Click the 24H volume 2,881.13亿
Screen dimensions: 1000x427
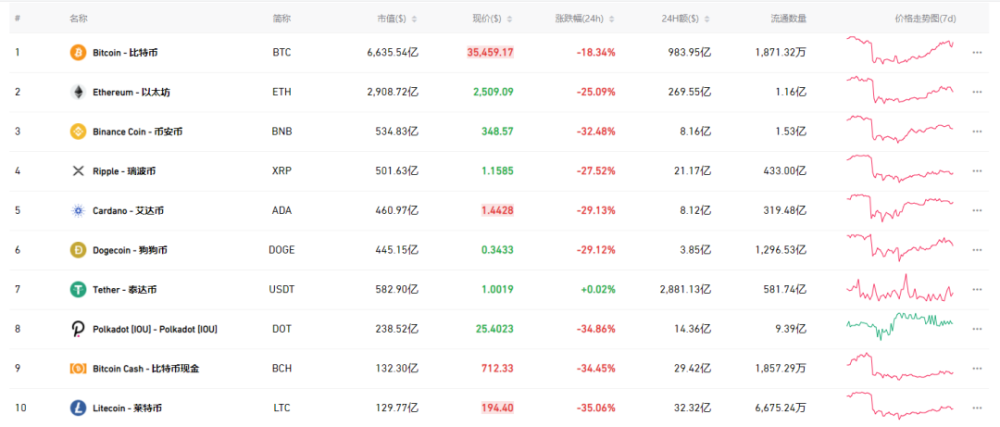coord(686,290)
